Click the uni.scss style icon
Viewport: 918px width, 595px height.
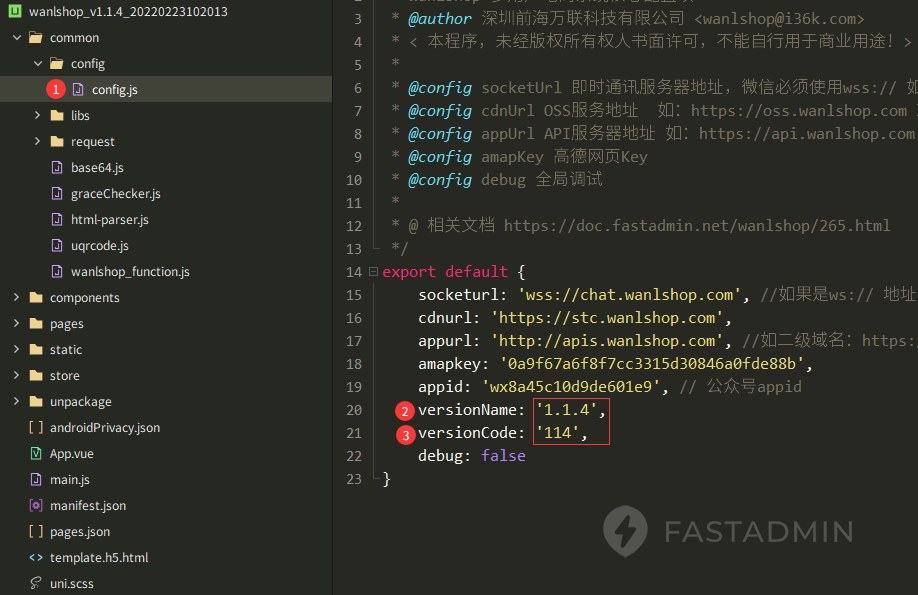click(x=36, y=583)
